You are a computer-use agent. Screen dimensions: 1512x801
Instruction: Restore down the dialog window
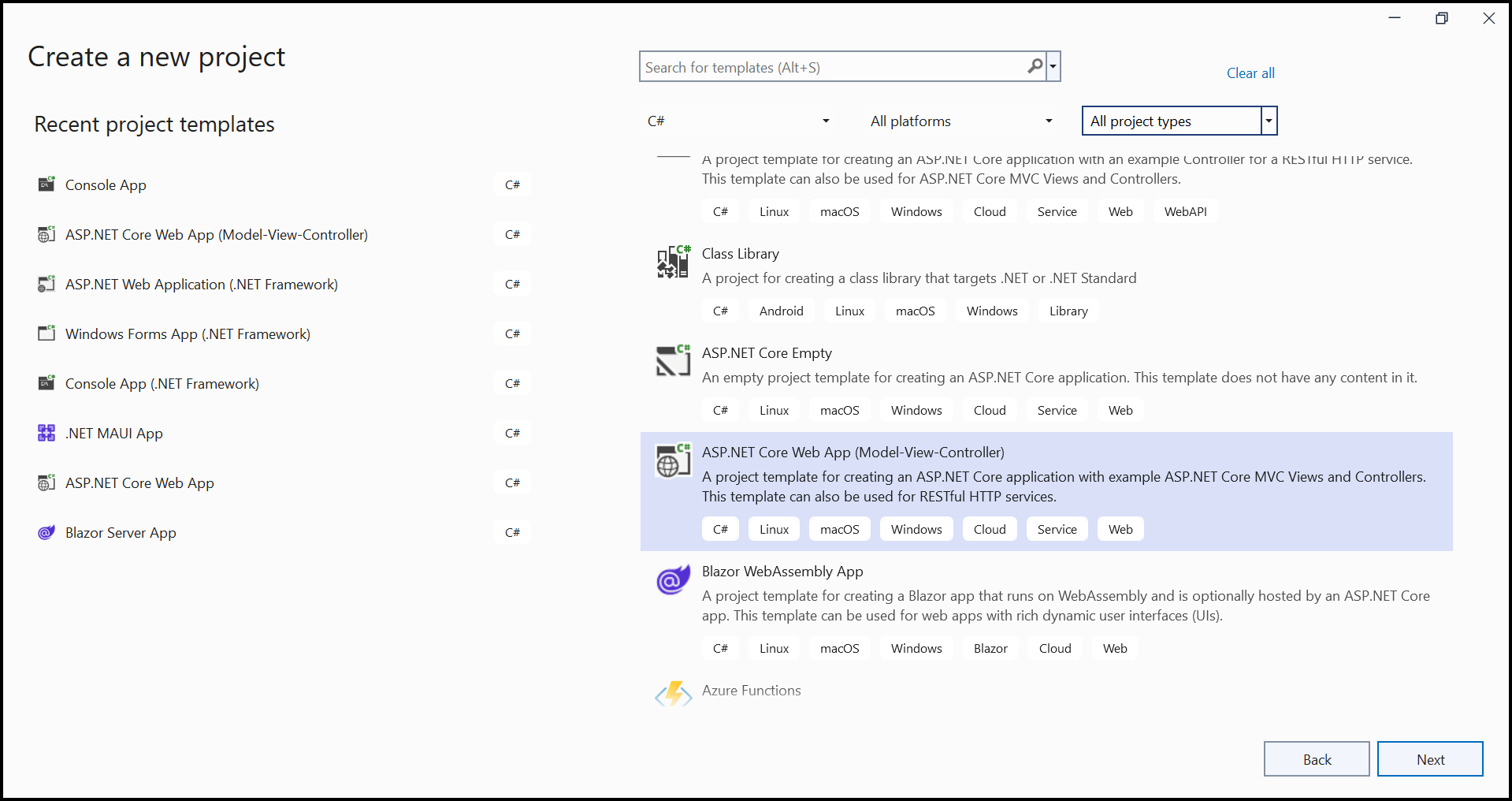[x=1441, y=18]
